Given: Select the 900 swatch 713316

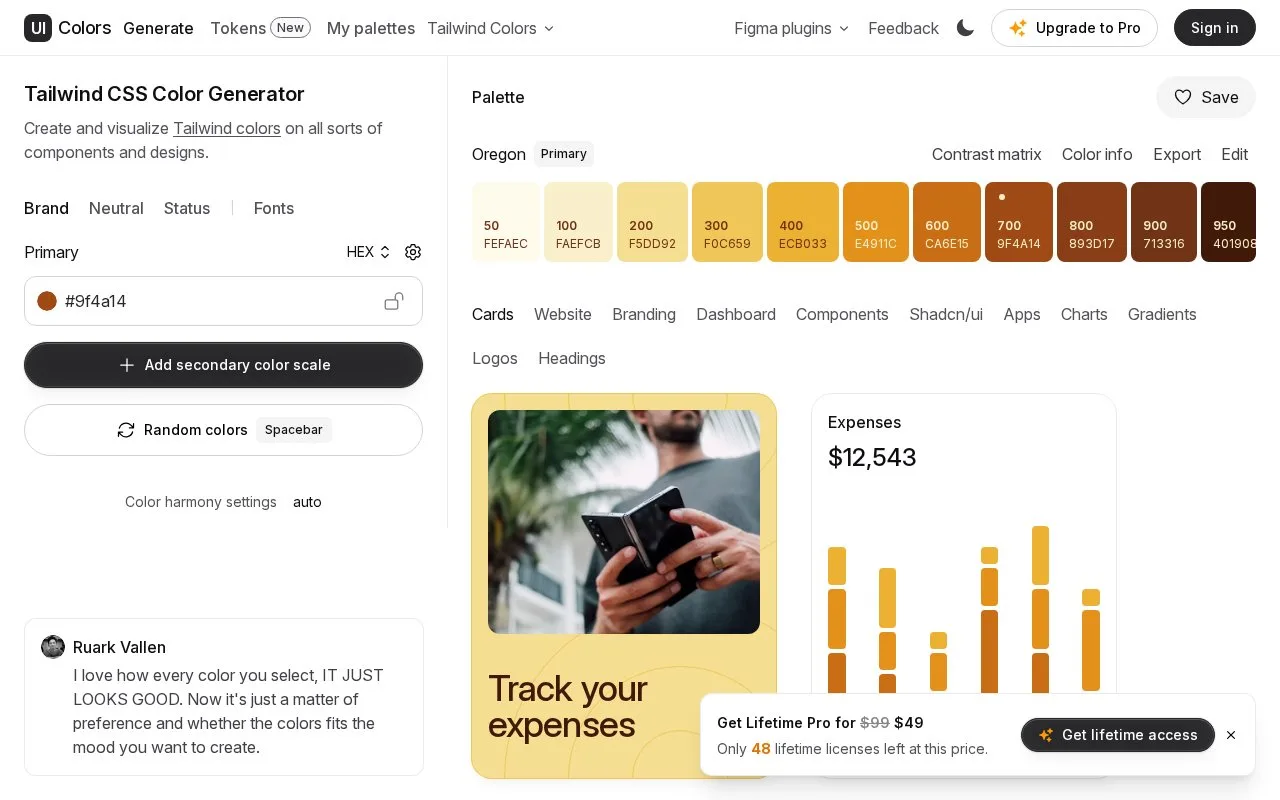Looking at the screenshot, I should click(1164, 222).
